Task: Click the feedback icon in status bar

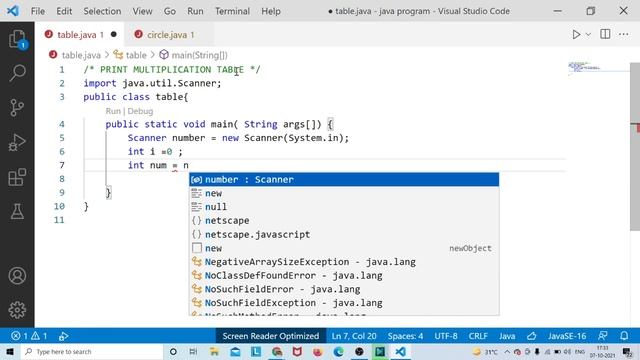Action: (602, 336)
